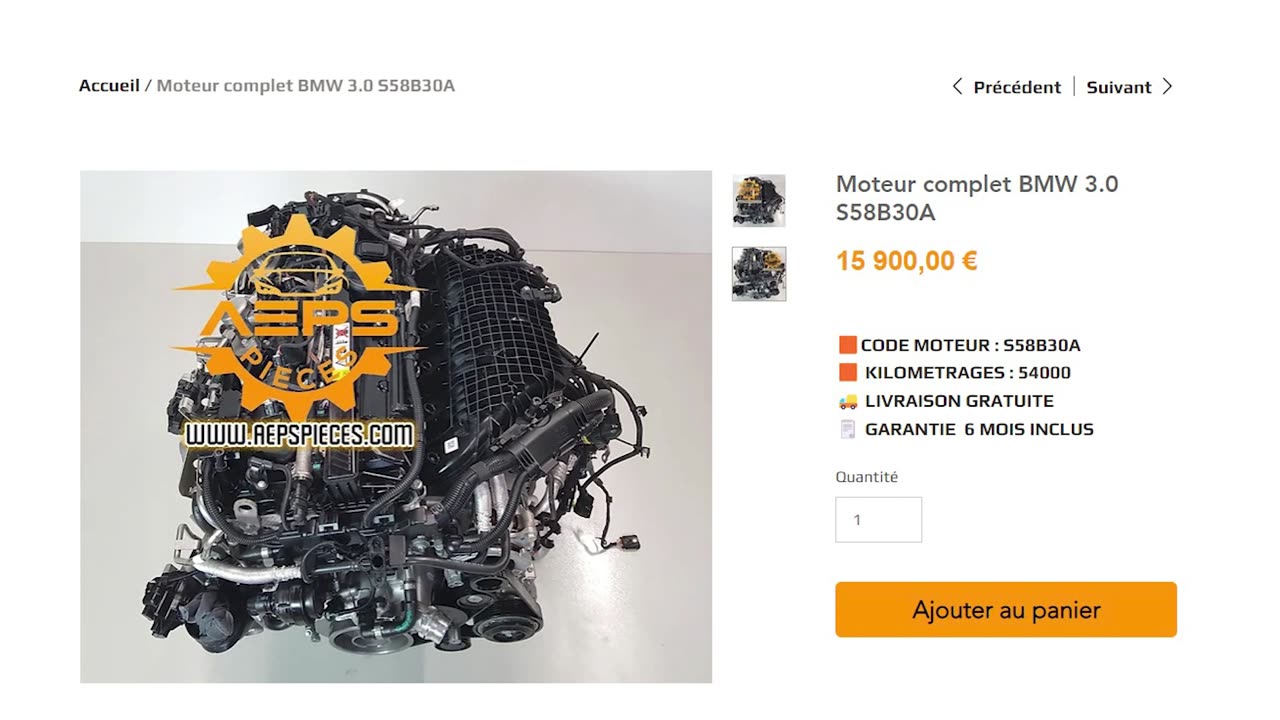Go to the Accueil breadcrumb link

[109, 86]
